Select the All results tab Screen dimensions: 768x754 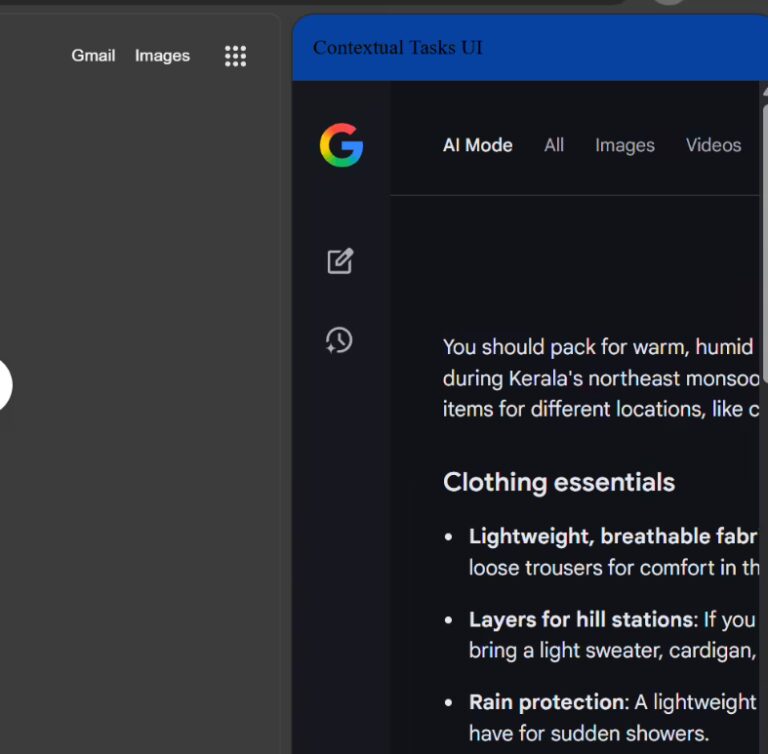coord(554,145)
